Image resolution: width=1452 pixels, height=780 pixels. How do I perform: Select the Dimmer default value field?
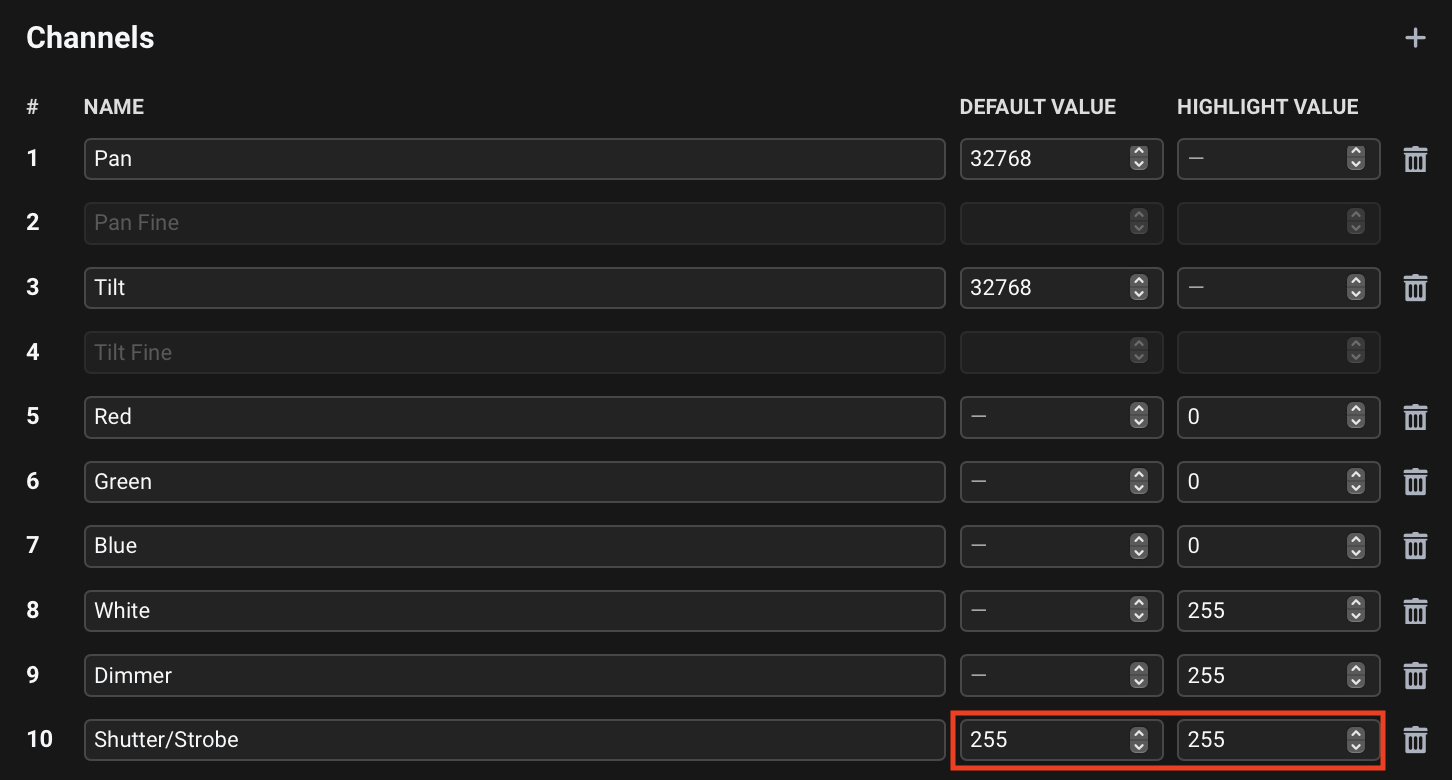pos(1043,676)
